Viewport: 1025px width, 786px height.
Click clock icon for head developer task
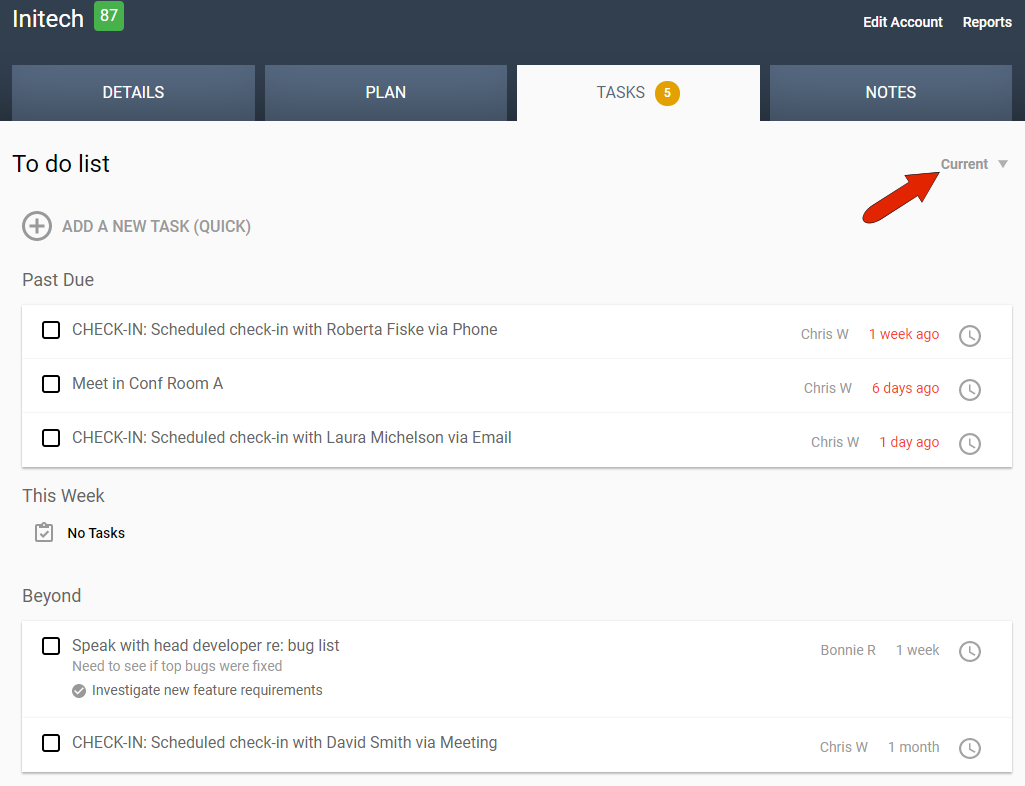click(969, 651)
